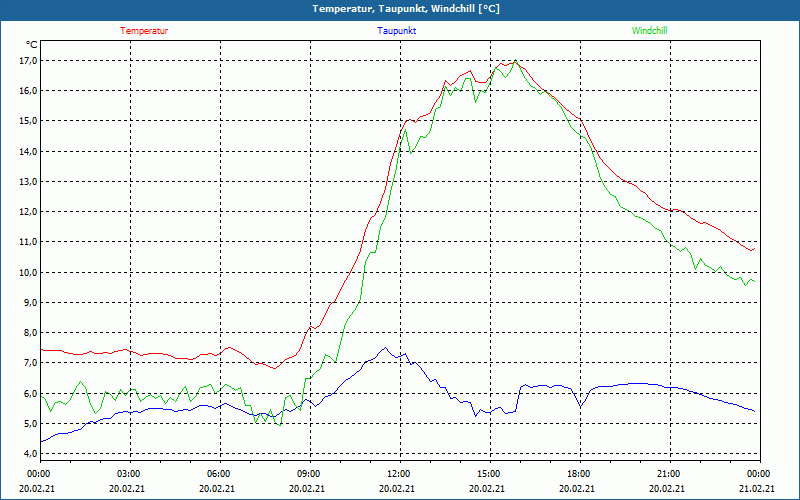800x500 pixels.
Task: Click the 14,0 y-axis value
Action: (x=29, y=152)
